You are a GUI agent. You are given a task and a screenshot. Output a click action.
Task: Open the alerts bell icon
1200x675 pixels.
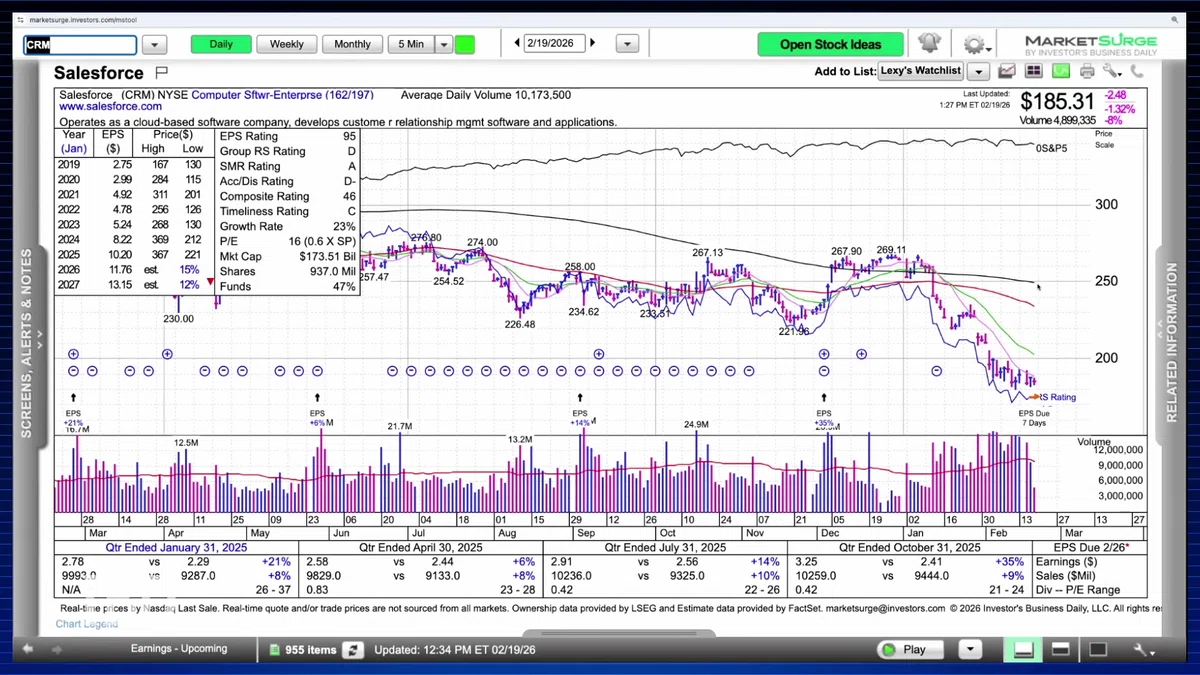(929, 43)
